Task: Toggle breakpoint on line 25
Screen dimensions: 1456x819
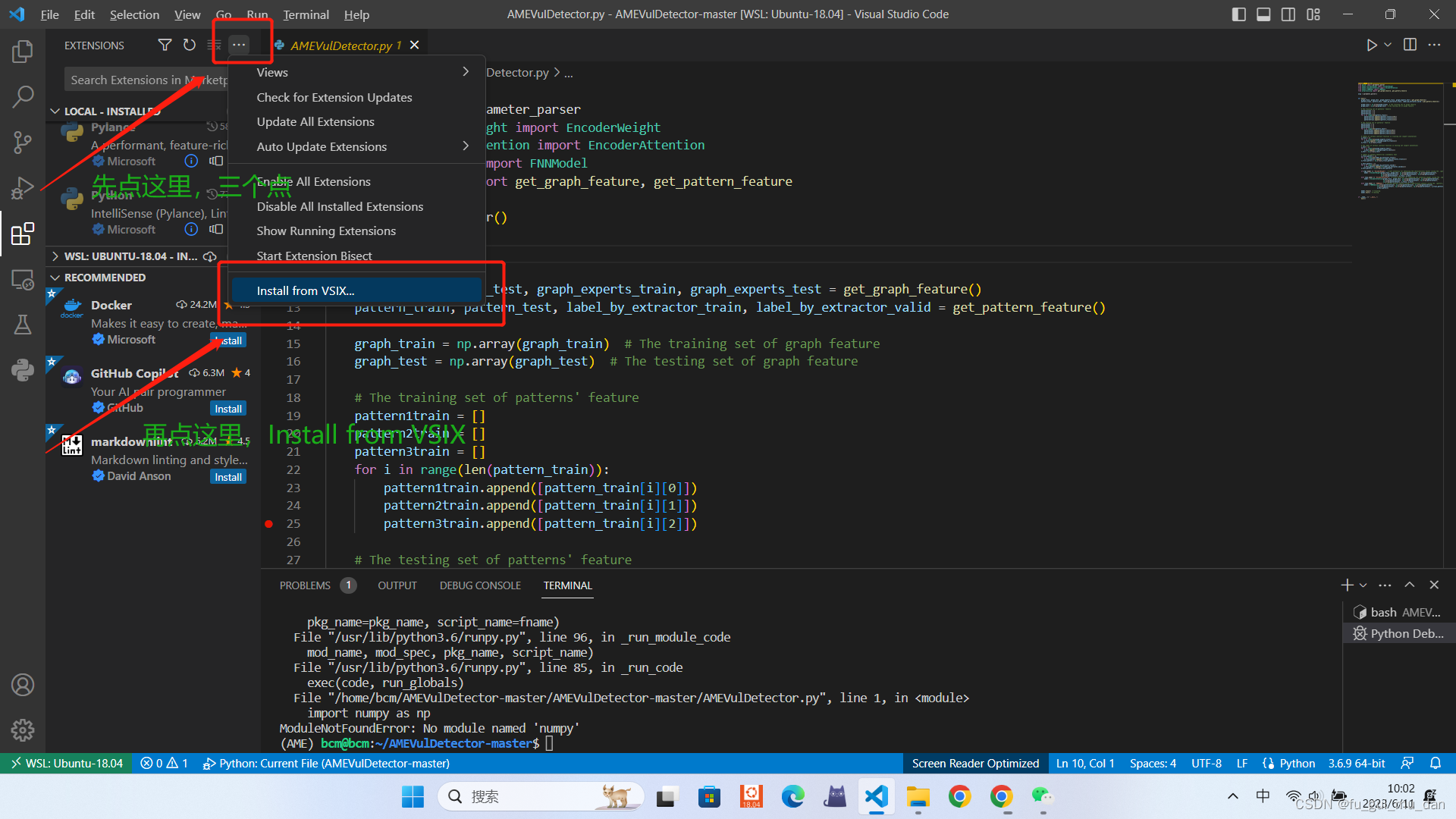Action: point(268,524)
